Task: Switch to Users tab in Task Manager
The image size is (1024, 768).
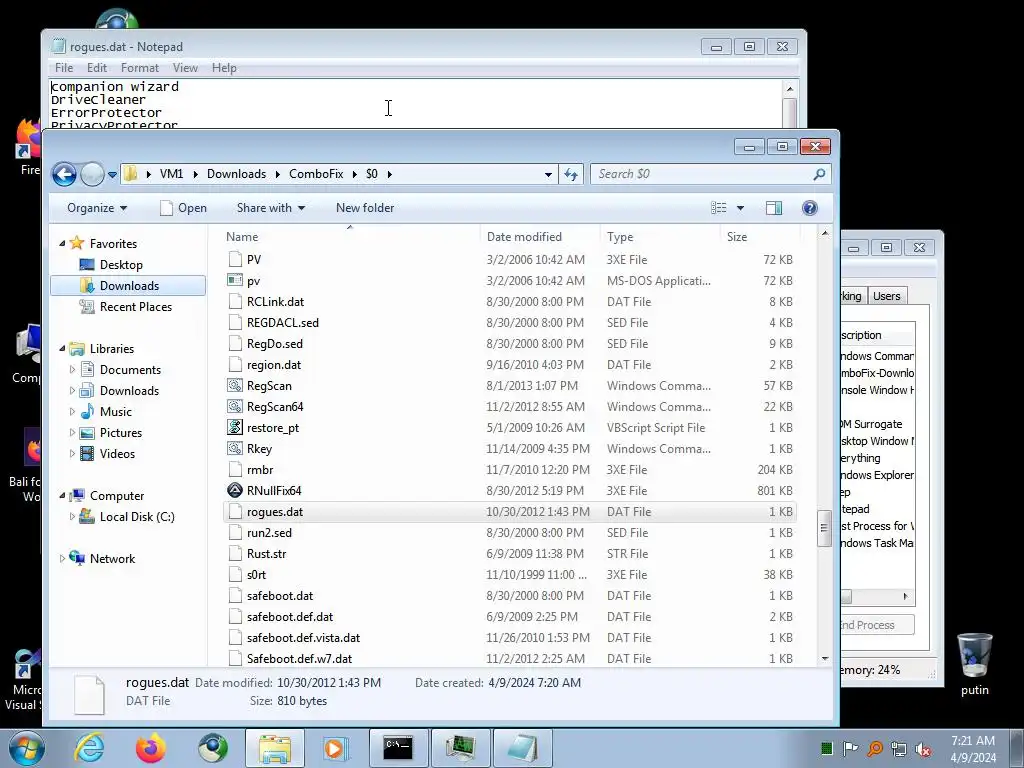Action: pyautogui.click(x=886, y=296)
